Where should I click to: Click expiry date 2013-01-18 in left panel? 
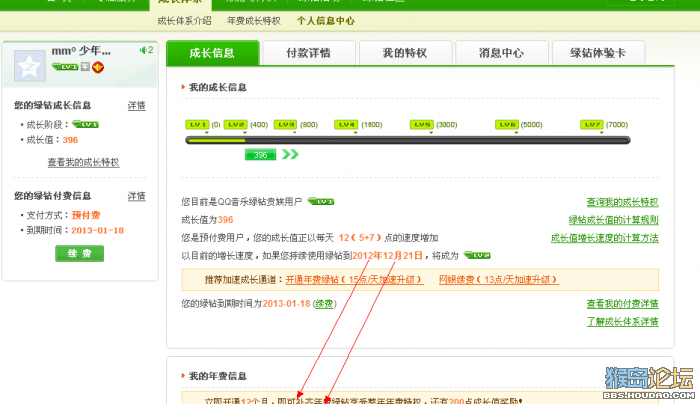pyautogui.click(x=97, y=230)
